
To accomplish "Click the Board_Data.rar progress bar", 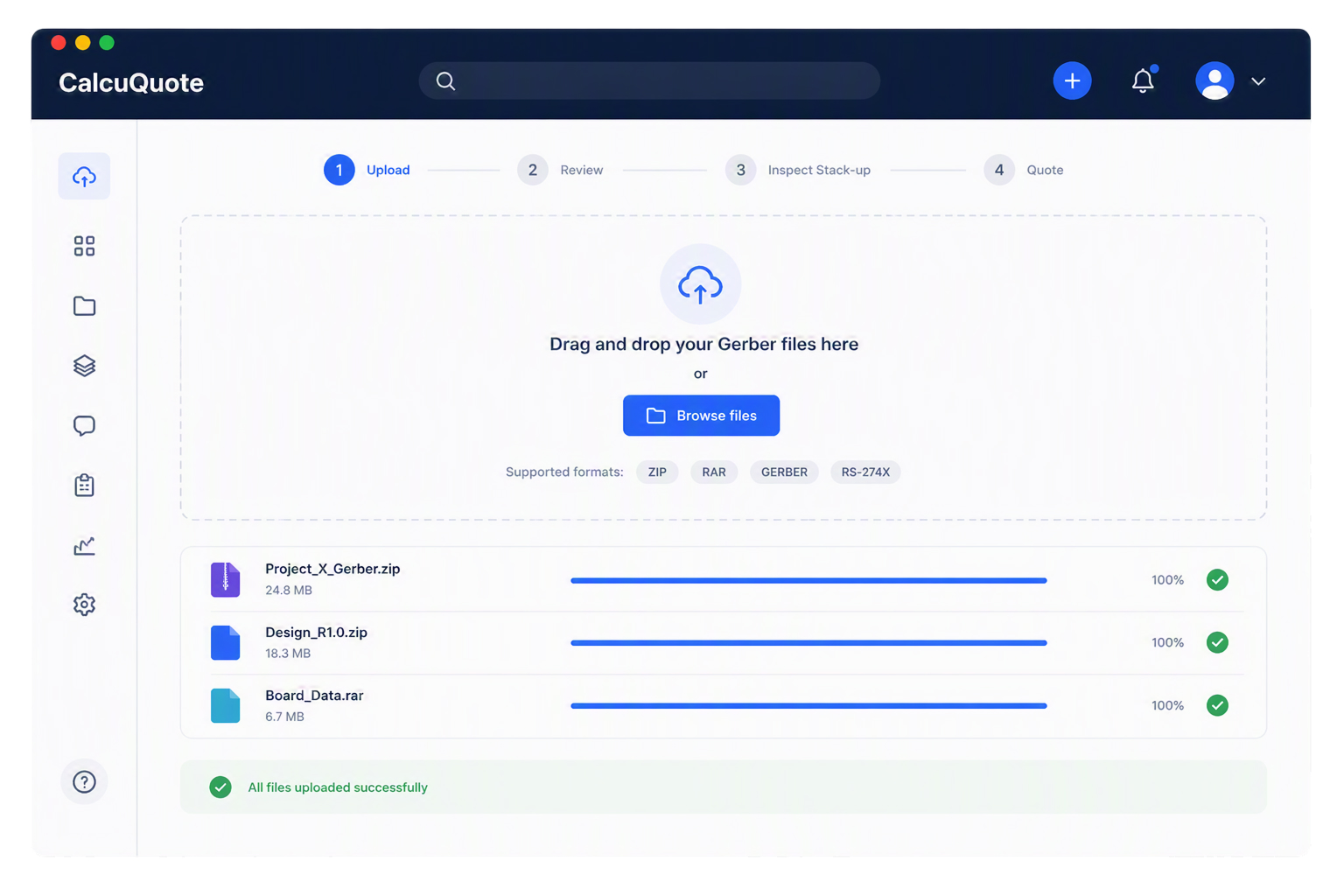I will click(808, 705).
